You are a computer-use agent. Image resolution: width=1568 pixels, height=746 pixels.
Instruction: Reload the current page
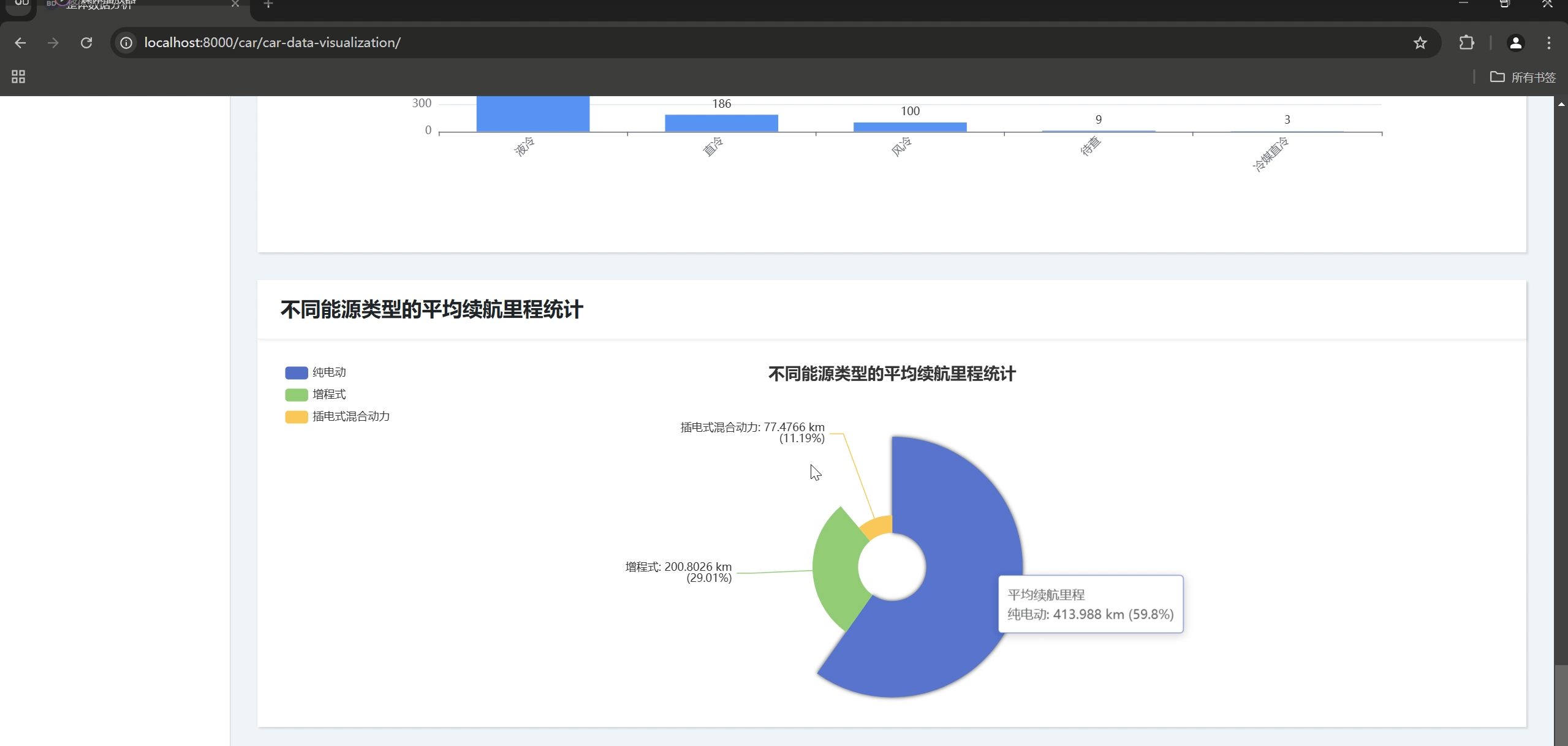(x=86, y=43)
